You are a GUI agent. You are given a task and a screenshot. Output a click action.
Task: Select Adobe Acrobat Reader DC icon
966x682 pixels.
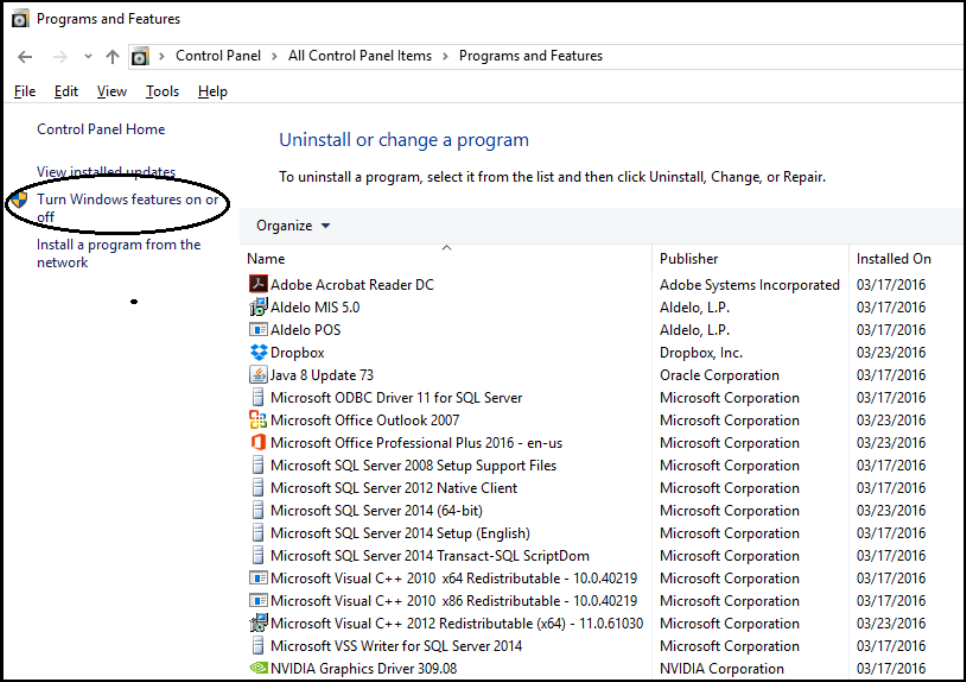258,284
